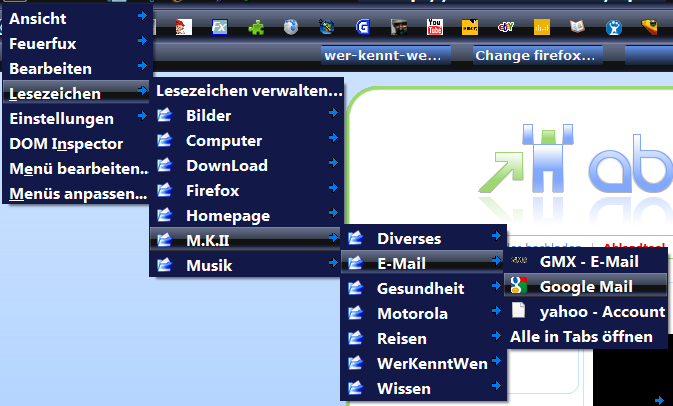
Task: Click the red-haired cartoon face bookmark icon
Action: coord(184,27)
